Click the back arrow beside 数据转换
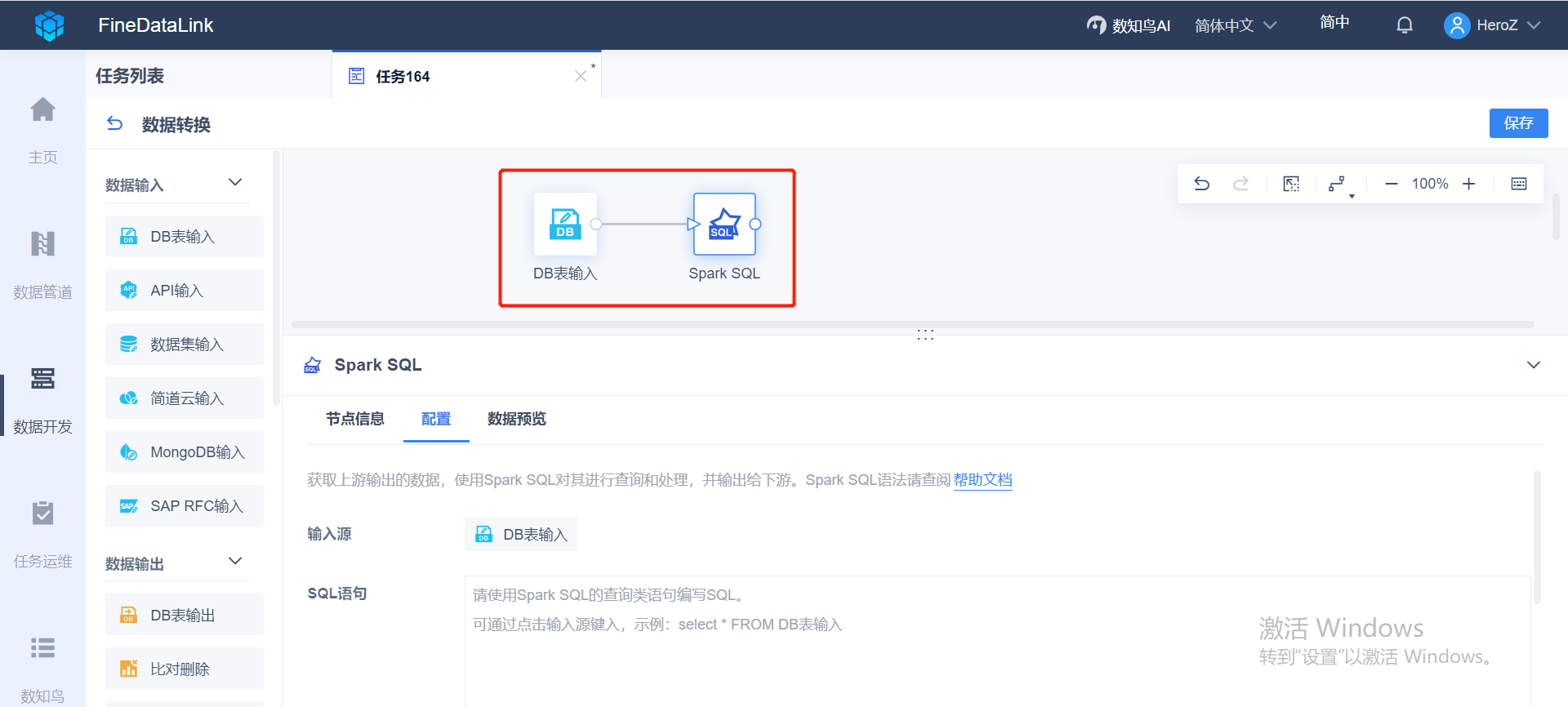Viewport: 1568px width, 707px height. click(x=114, y=124)
